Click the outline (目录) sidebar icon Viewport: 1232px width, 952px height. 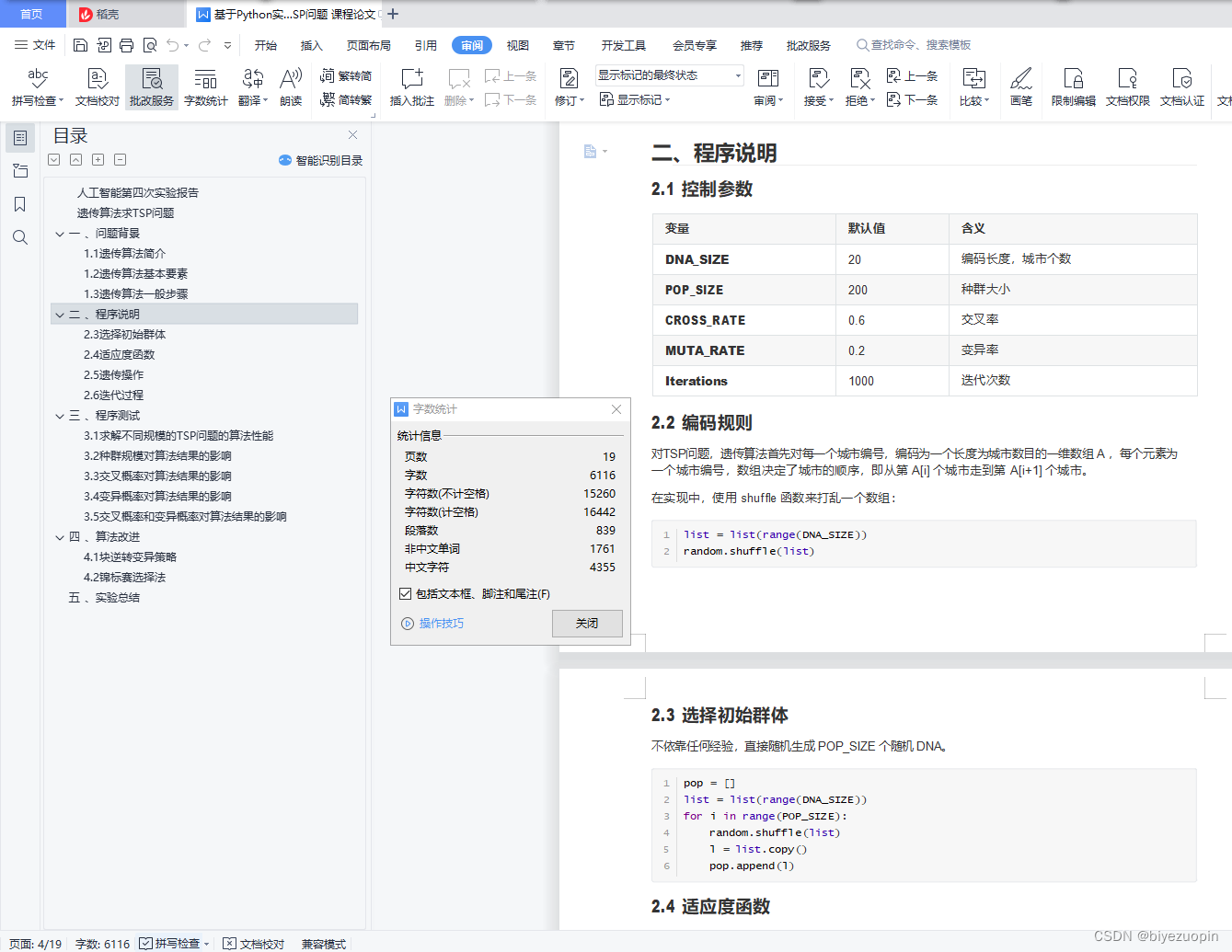[20, 138]
